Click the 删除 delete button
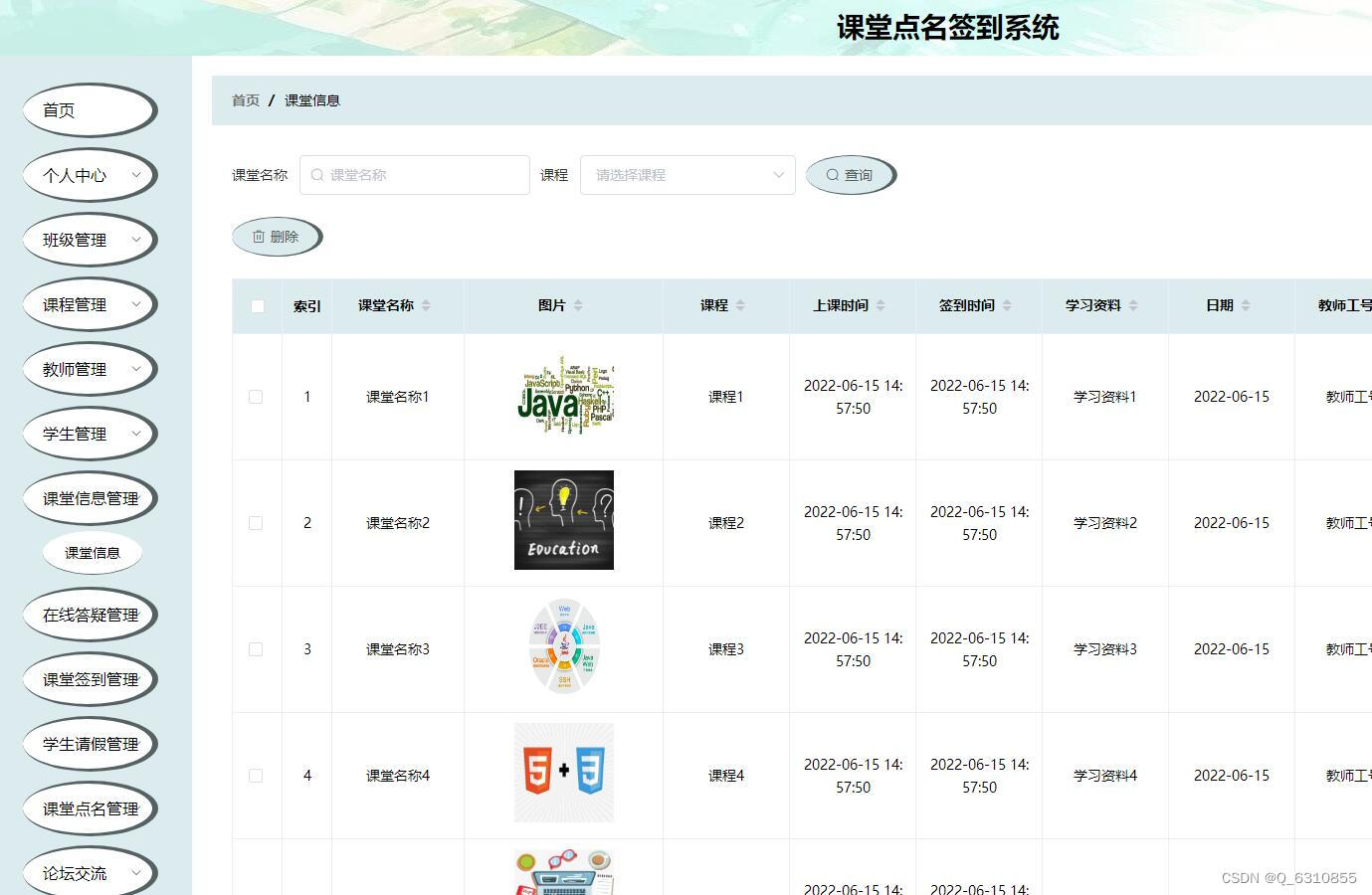Screen dimensions: 1372x895 point(277,237)
